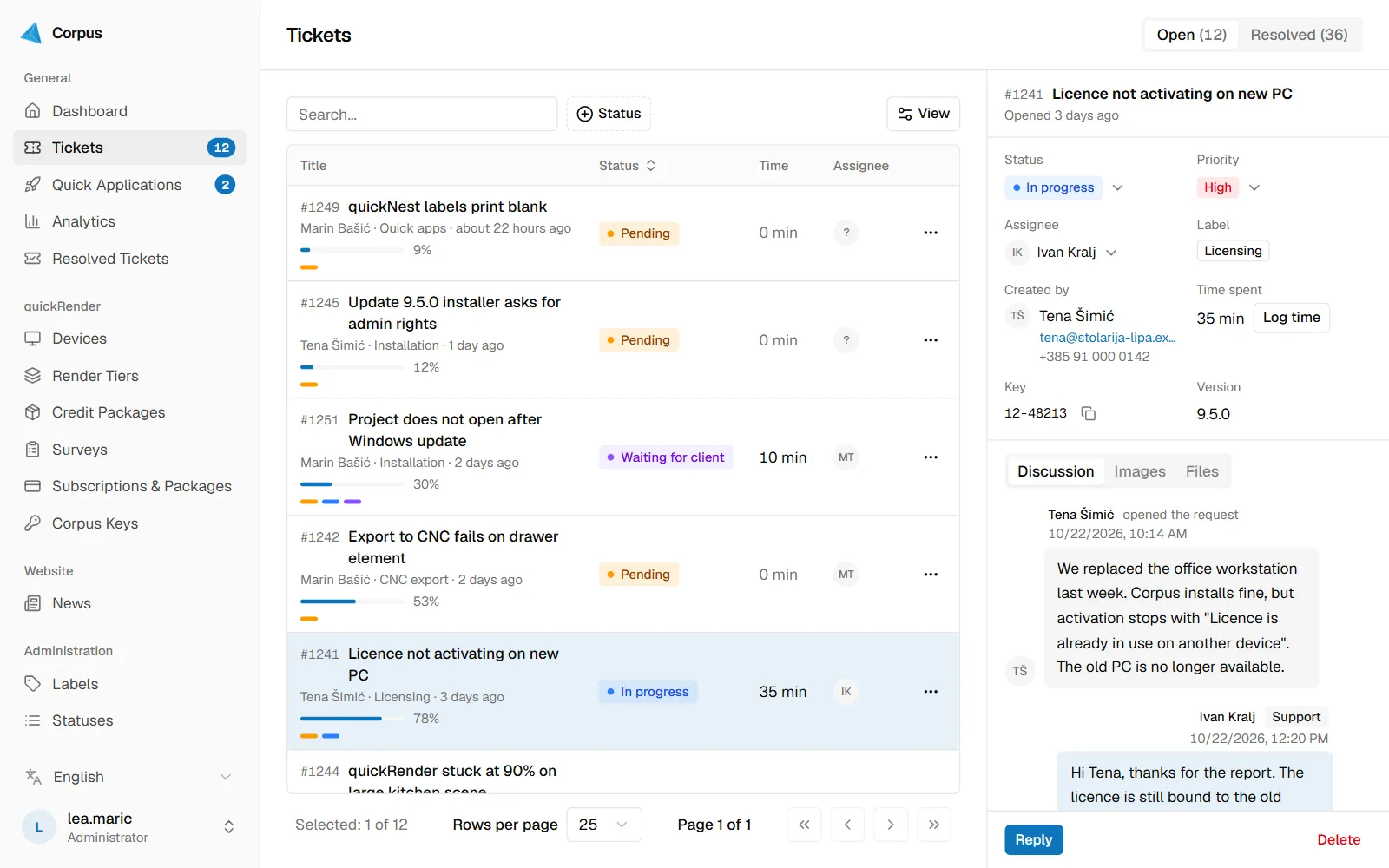Open Resolved Tickets page
The height and width of the screenshot is (868, 1389).
(129, 259)
